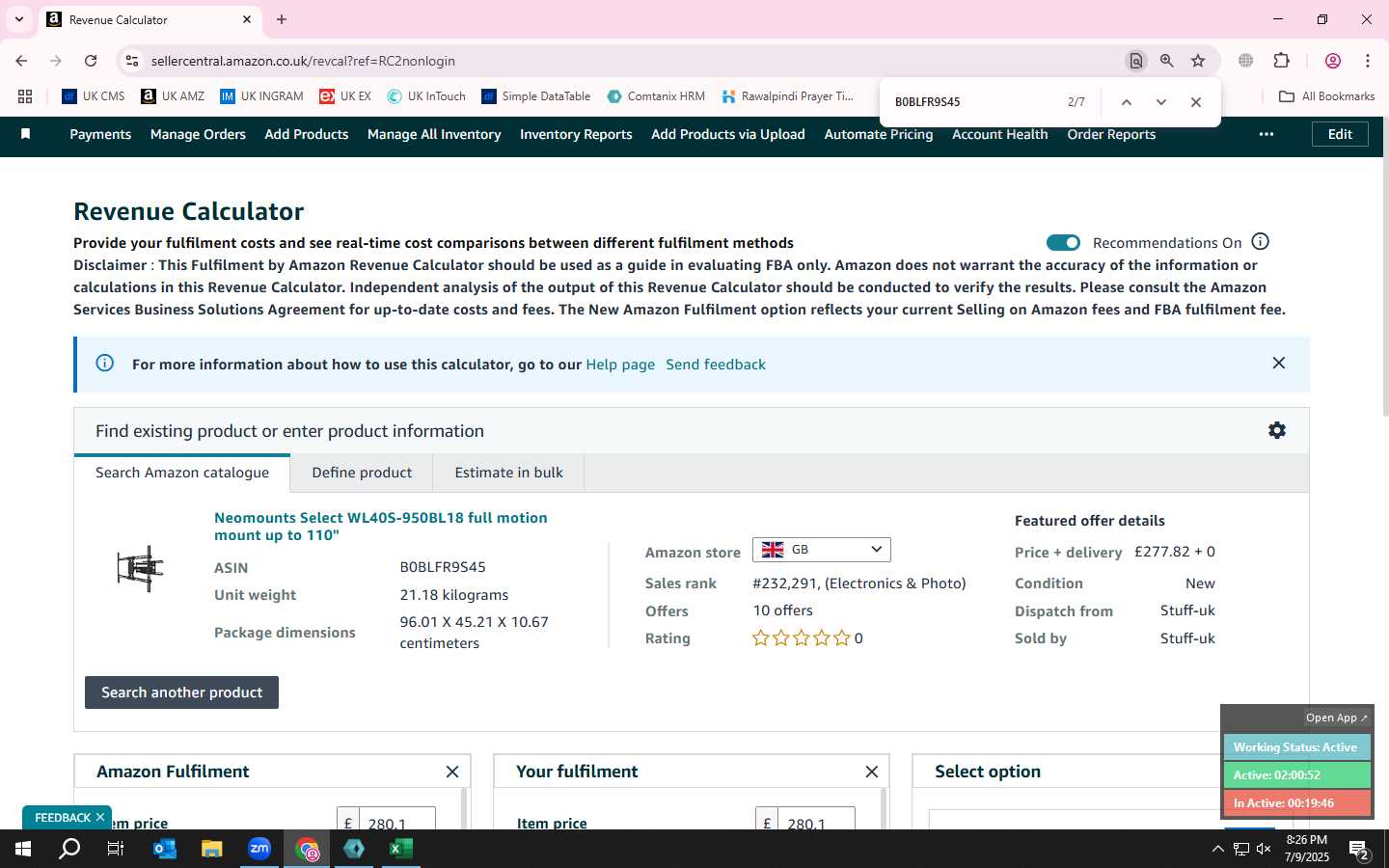Open the Neomounts Select product title link

[381, 527]
